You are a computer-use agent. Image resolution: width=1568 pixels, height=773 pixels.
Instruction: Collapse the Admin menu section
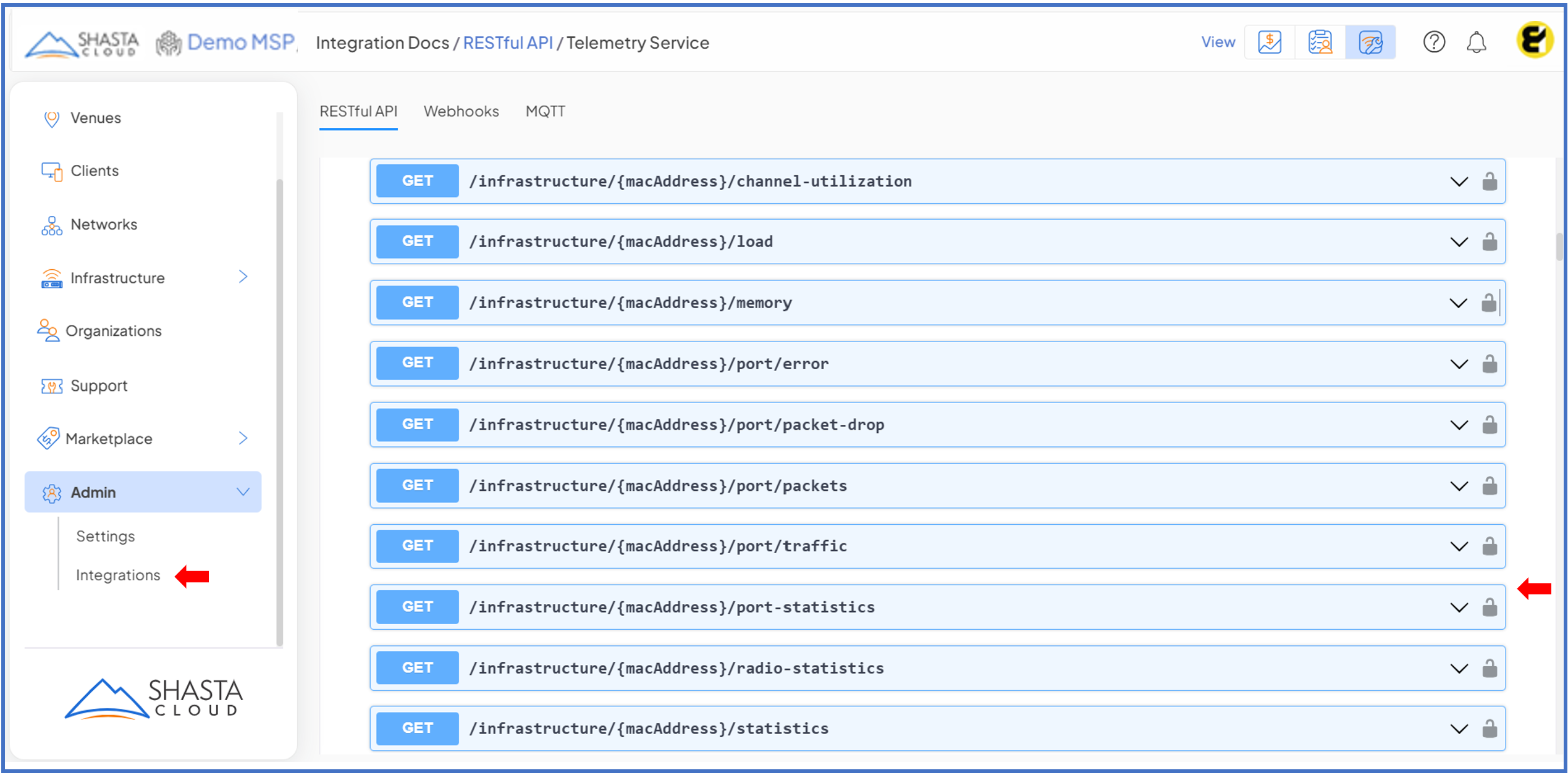(x=243, y=492)
